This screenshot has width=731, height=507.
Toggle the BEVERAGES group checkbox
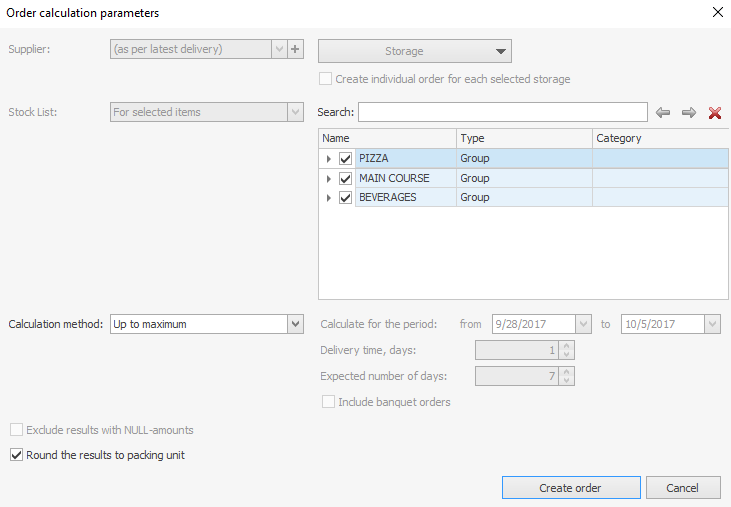[345, 198]
